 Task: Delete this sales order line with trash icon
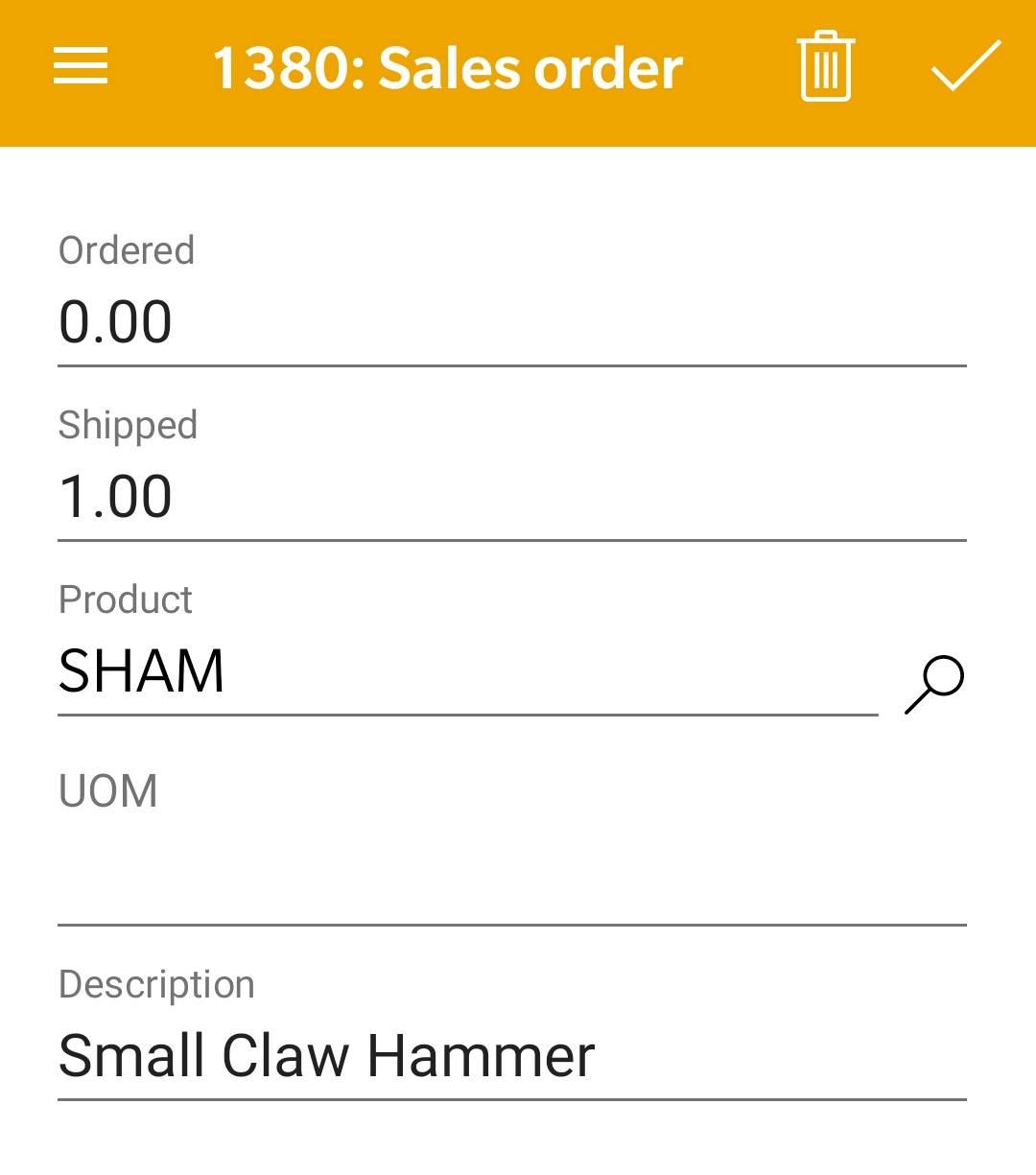point(825,66)
